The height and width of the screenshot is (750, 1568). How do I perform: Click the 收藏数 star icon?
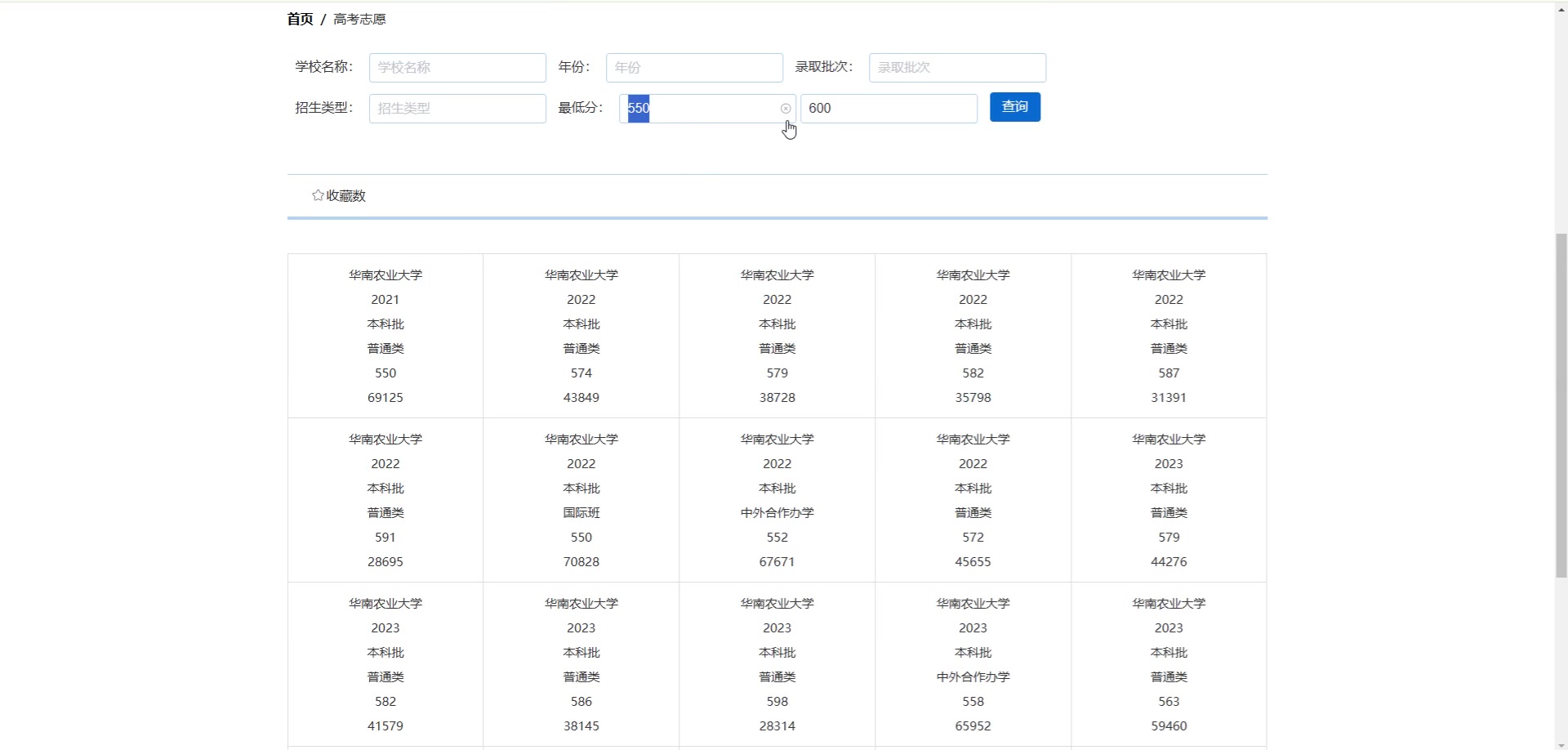[x=318, y=195]
